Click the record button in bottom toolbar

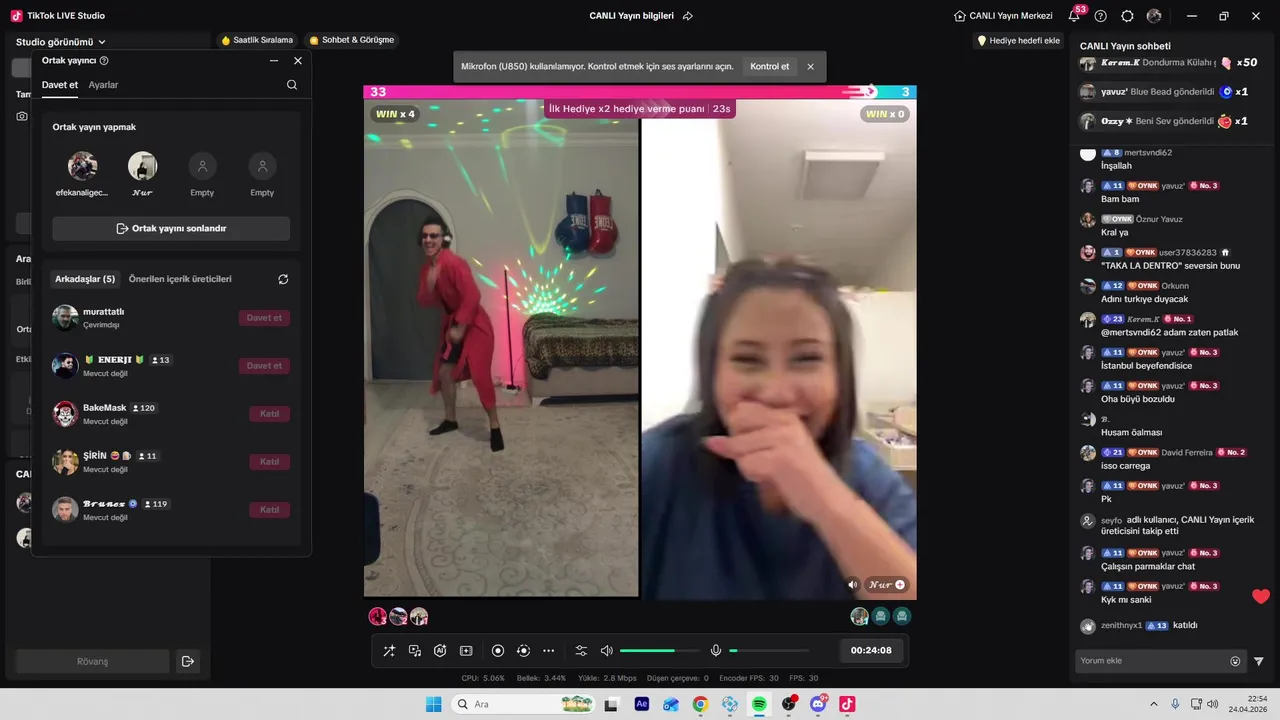click(498, 651)
